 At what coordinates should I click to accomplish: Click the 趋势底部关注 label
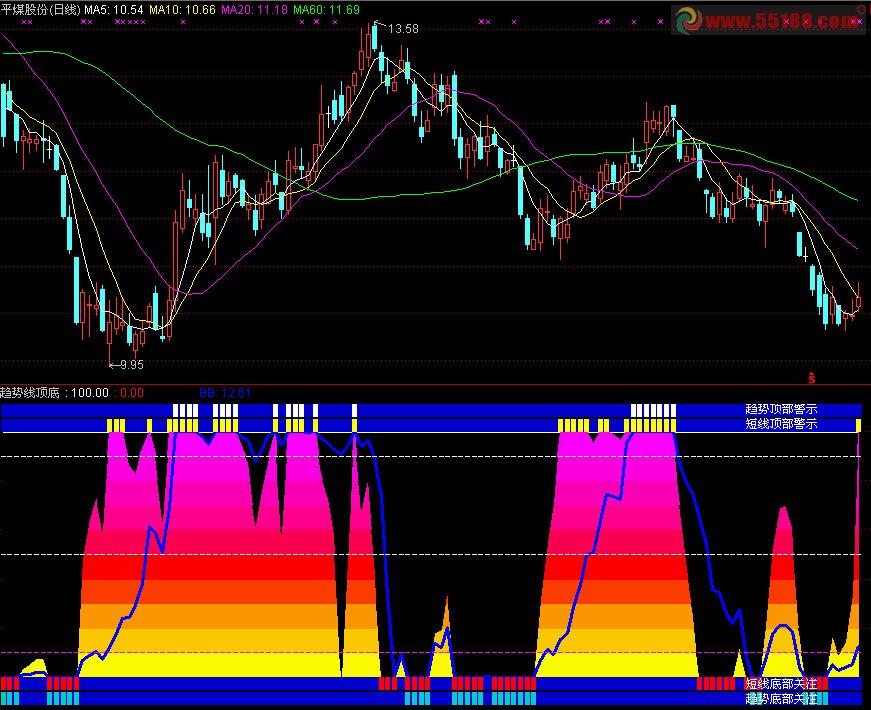[x=781, y=698]
